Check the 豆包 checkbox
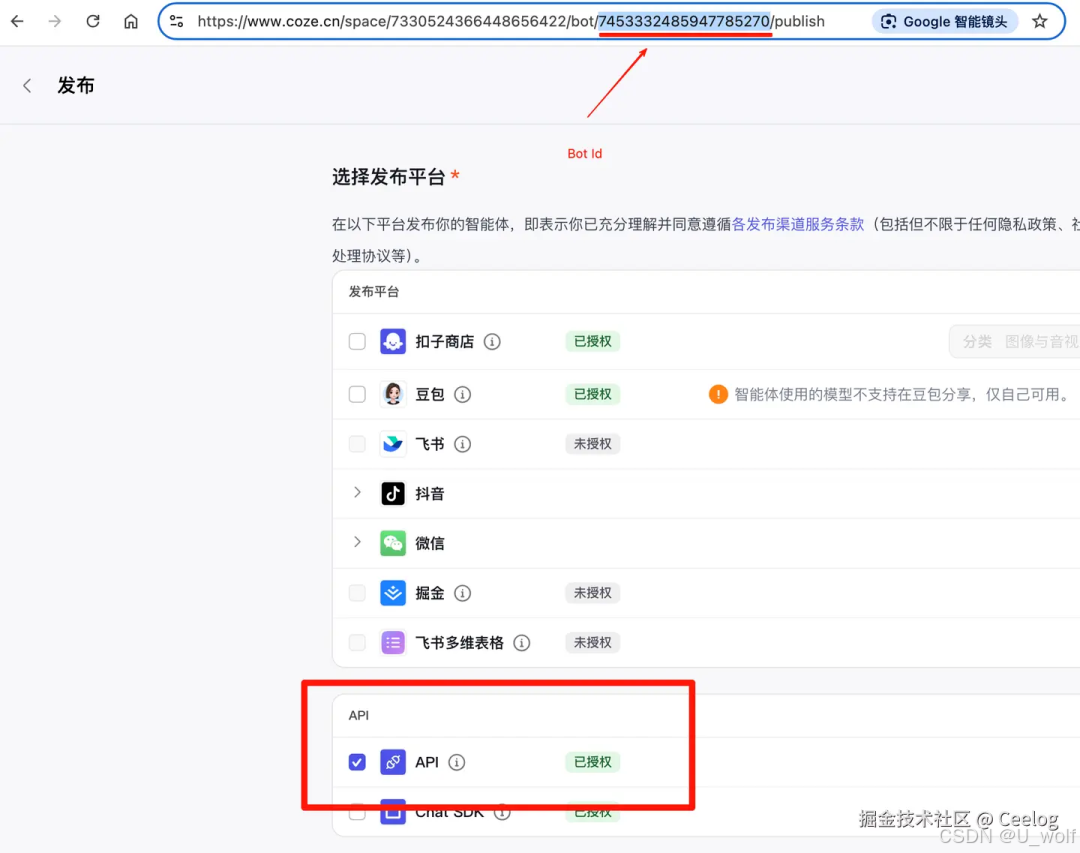 [x=357, y=394]
